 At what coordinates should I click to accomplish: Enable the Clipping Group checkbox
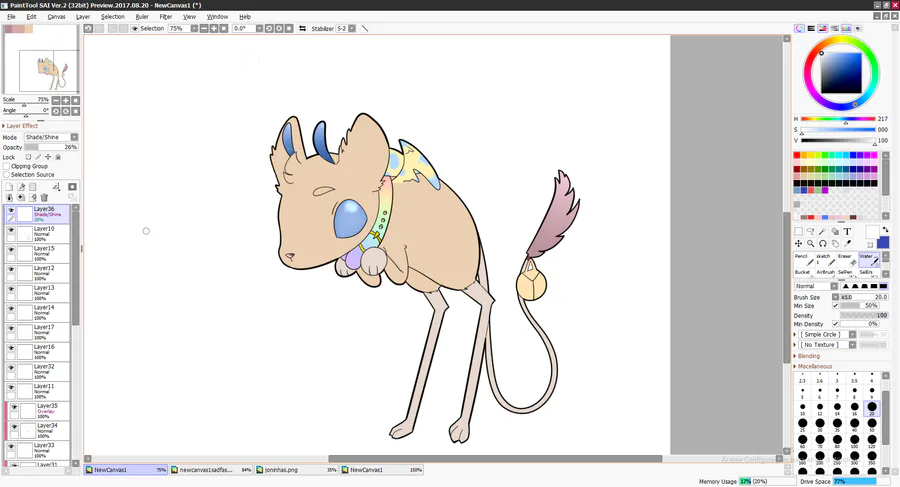7,166
